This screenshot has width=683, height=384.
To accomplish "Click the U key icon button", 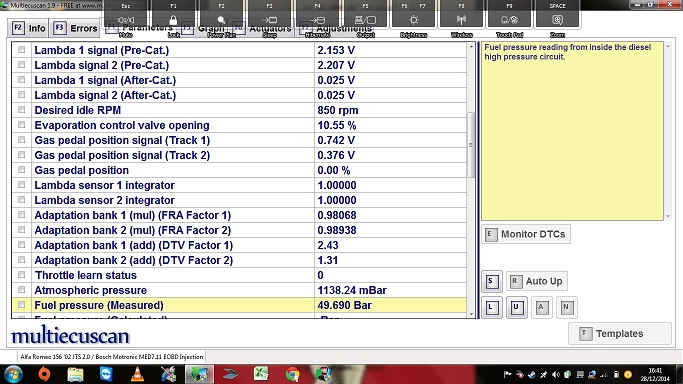I will point(517,307).
